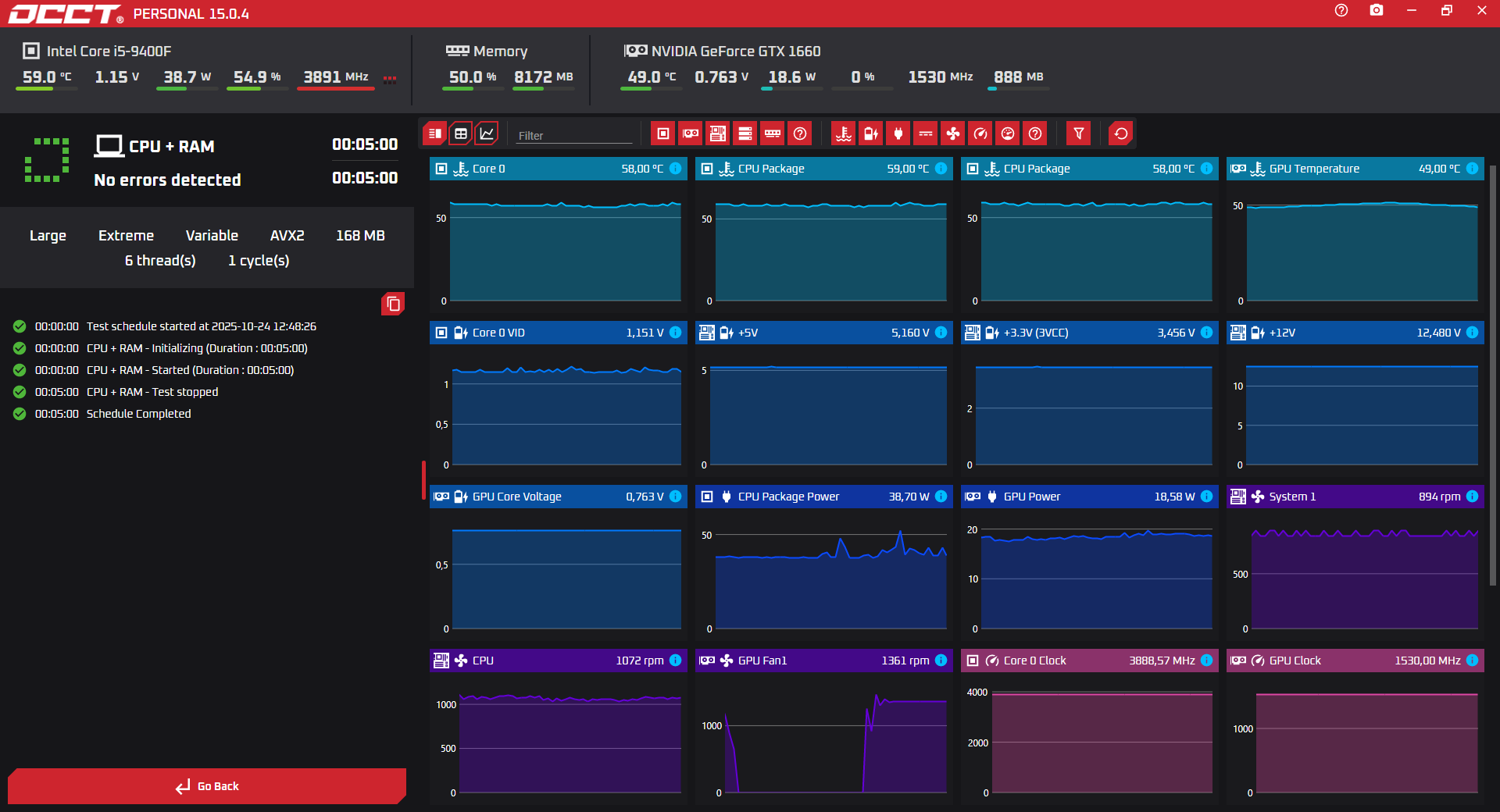Image resolution: width=1500 pixels, height=812 pixels.
Task: Toggle the power plug sensor filter
Action: 898,134
